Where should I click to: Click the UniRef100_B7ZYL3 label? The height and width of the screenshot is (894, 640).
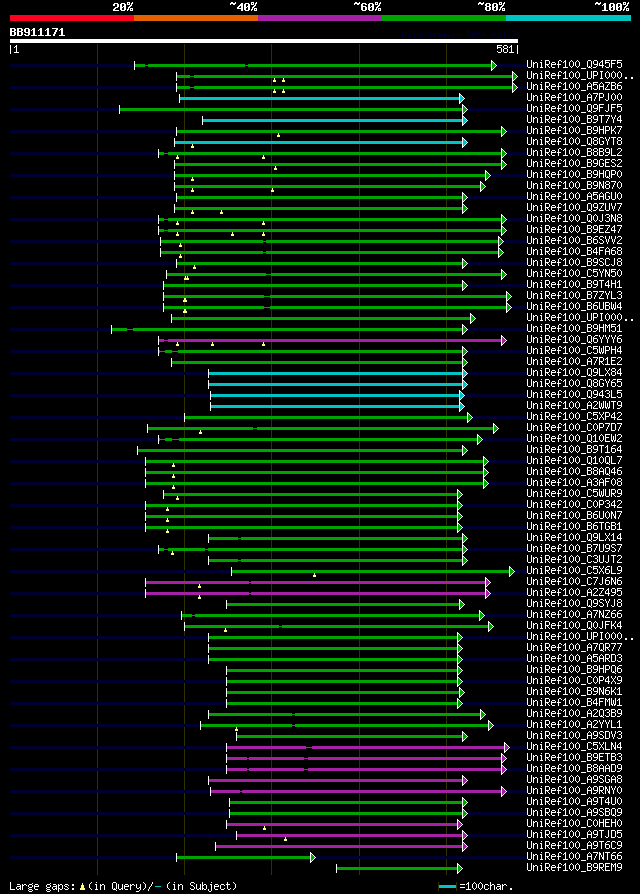pyautogui.click(x=574, y=295)
